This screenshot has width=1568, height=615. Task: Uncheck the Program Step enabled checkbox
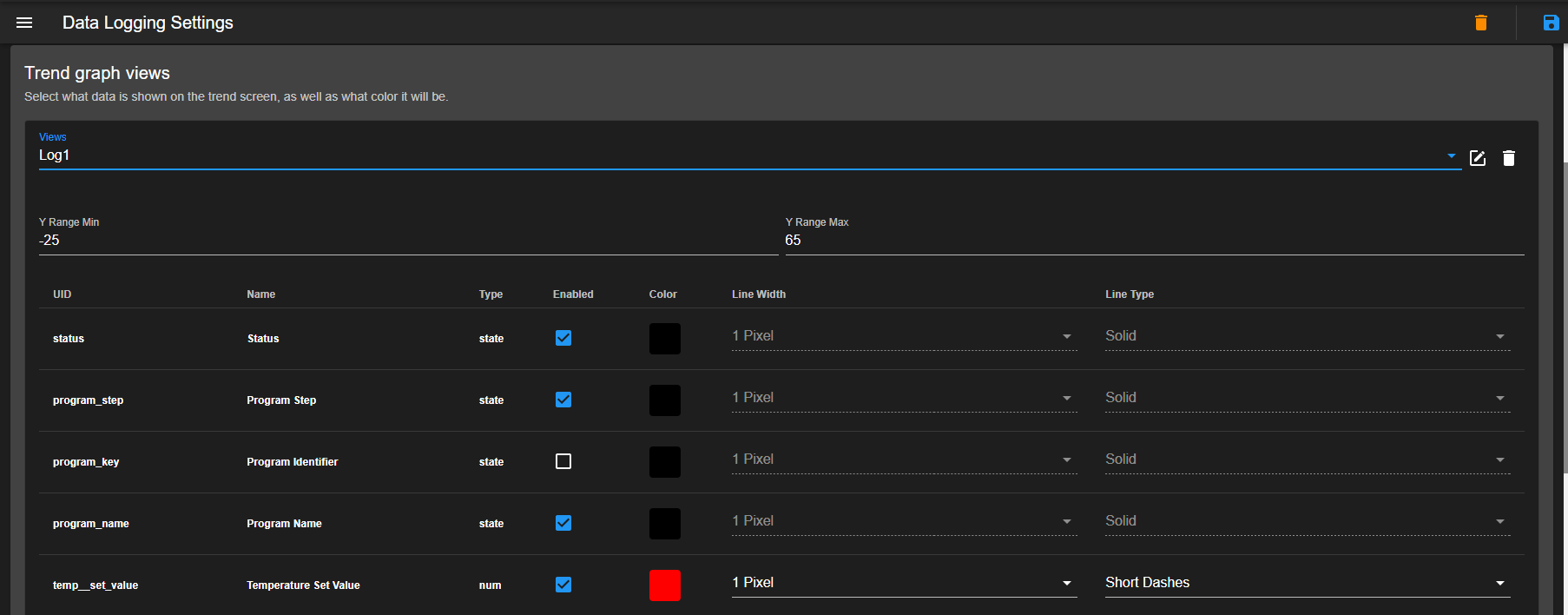pos(563,400)
